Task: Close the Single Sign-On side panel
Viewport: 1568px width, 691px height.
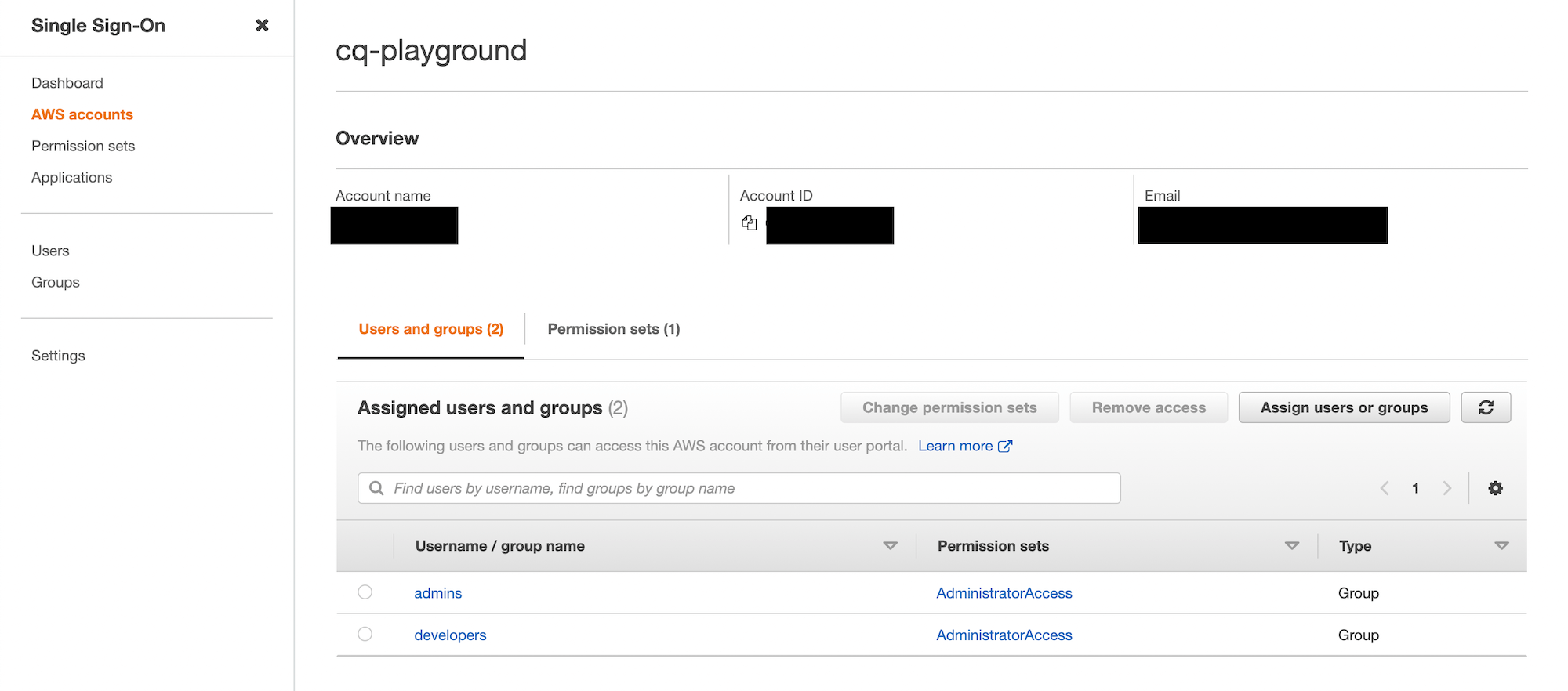Action: pyautogui.click(x=262, y=25)
